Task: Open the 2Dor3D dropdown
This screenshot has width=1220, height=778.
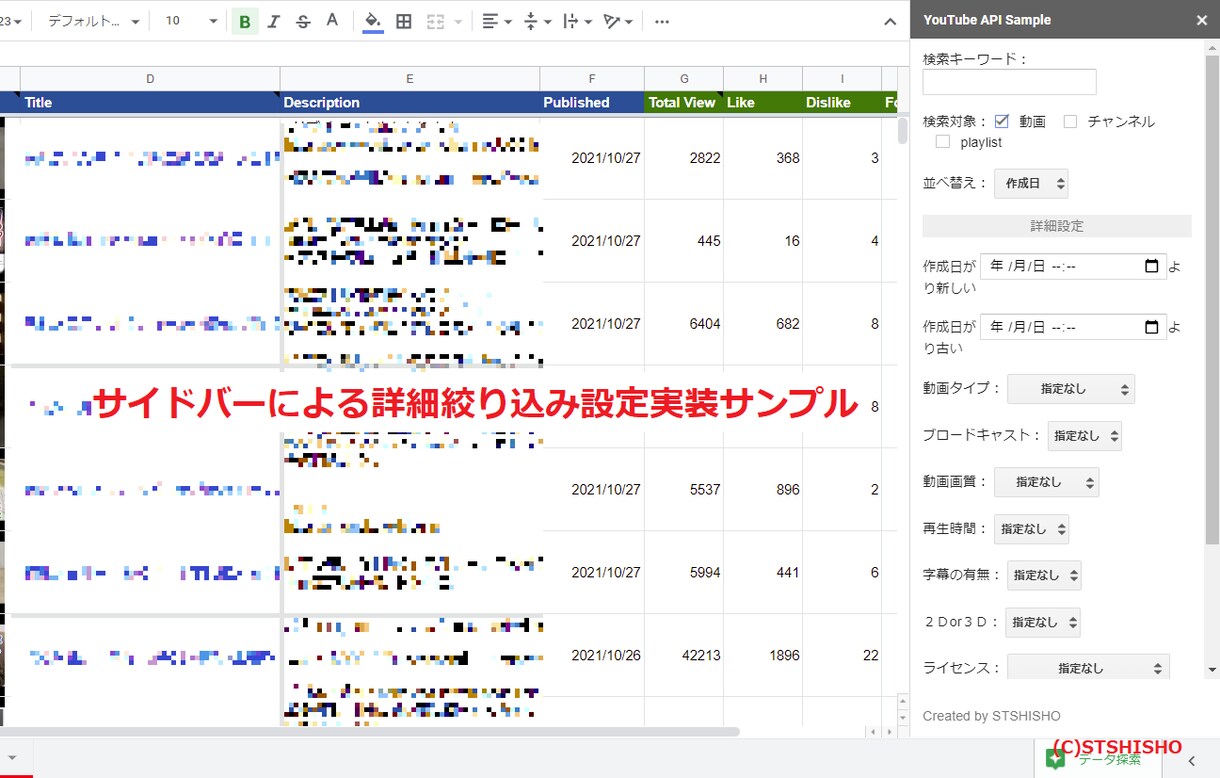Action: pos(1043,622)
